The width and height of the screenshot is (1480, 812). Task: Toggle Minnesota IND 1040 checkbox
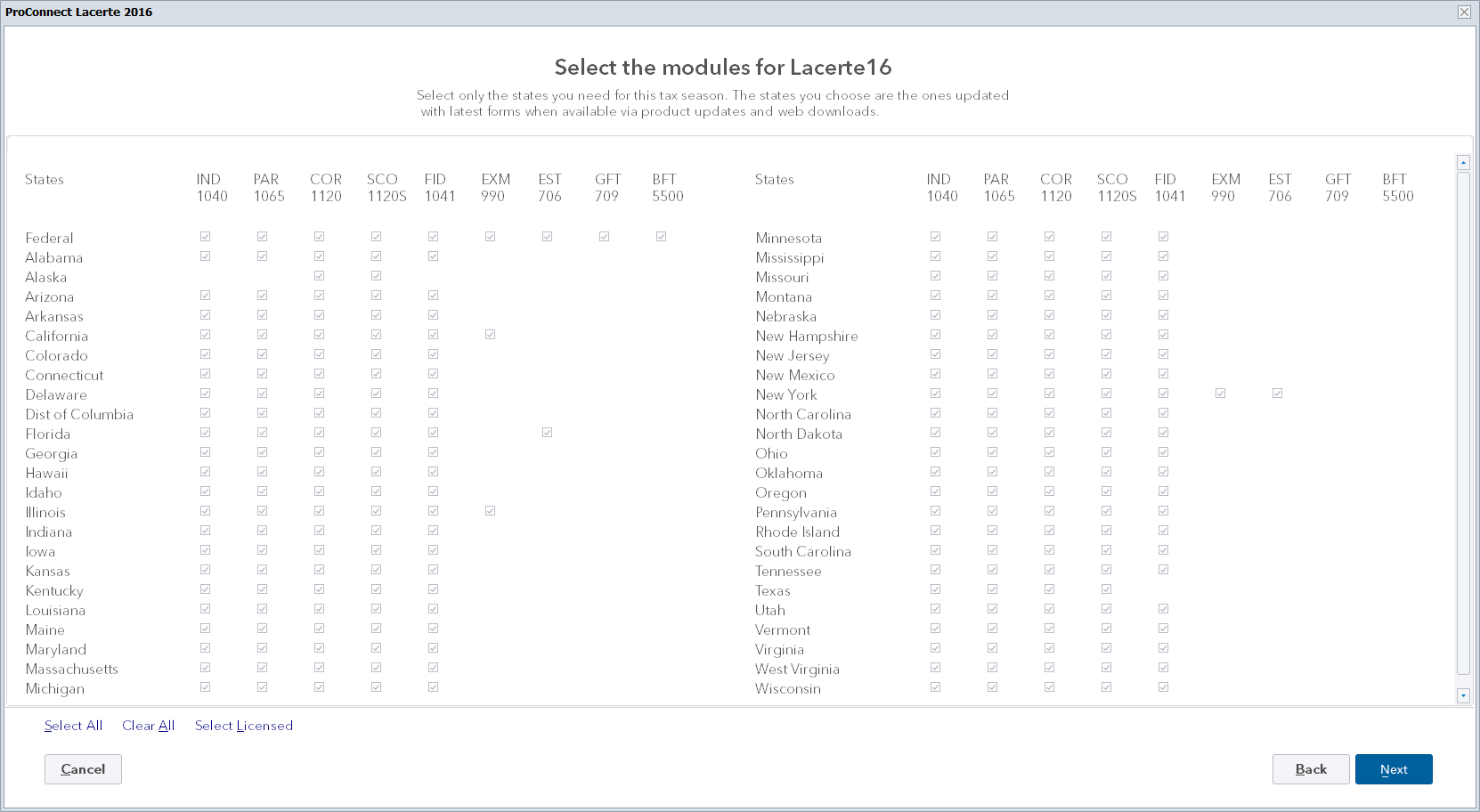[x=936, y=237]
